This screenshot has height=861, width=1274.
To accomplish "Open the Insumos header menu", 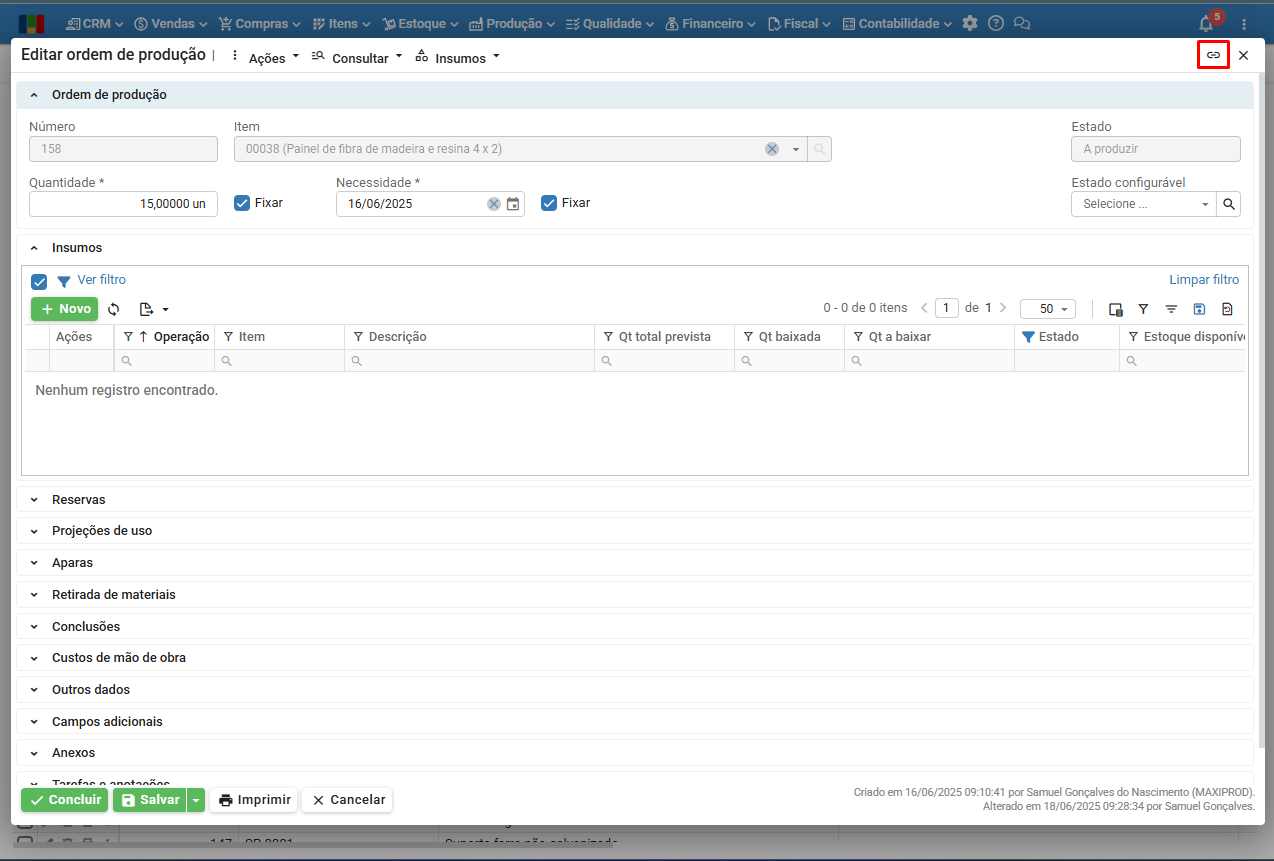I will tap(457, 58).
